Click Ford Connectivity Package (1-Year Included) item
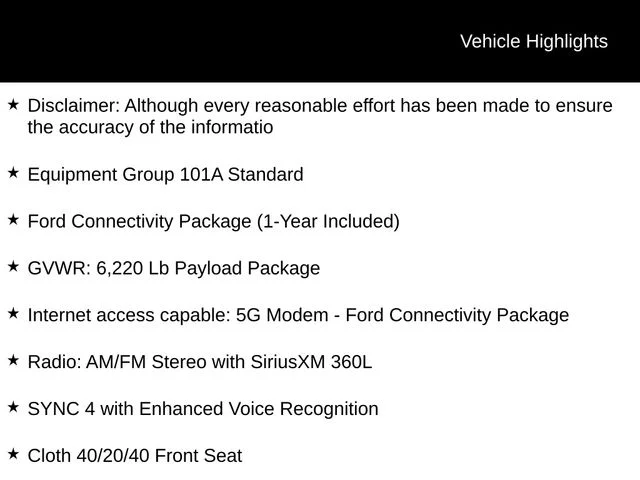The image size is (640, 480). [x=213, y=222]
